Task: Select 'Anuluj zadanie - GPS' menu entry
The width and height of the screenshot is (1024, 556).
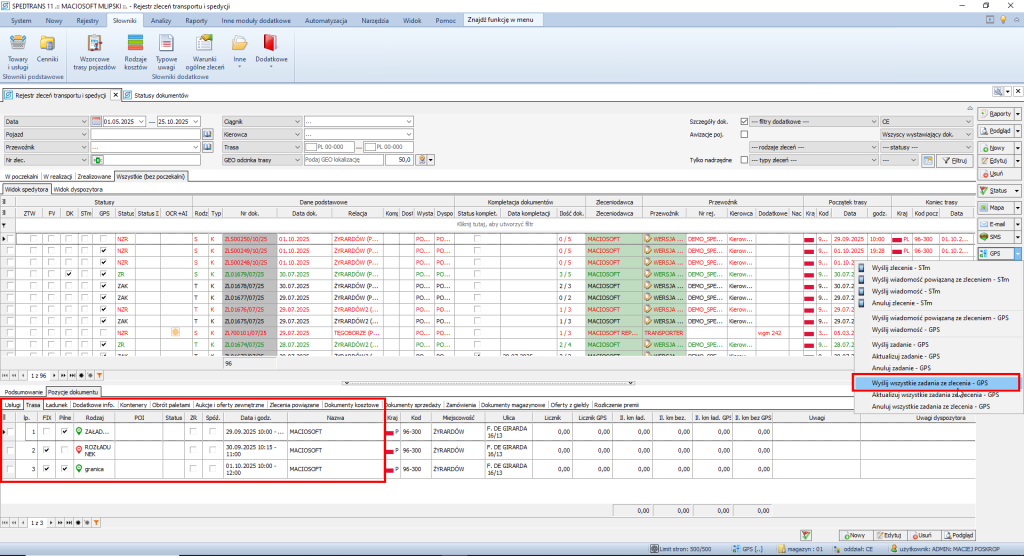Action: [x=902, y=368]
